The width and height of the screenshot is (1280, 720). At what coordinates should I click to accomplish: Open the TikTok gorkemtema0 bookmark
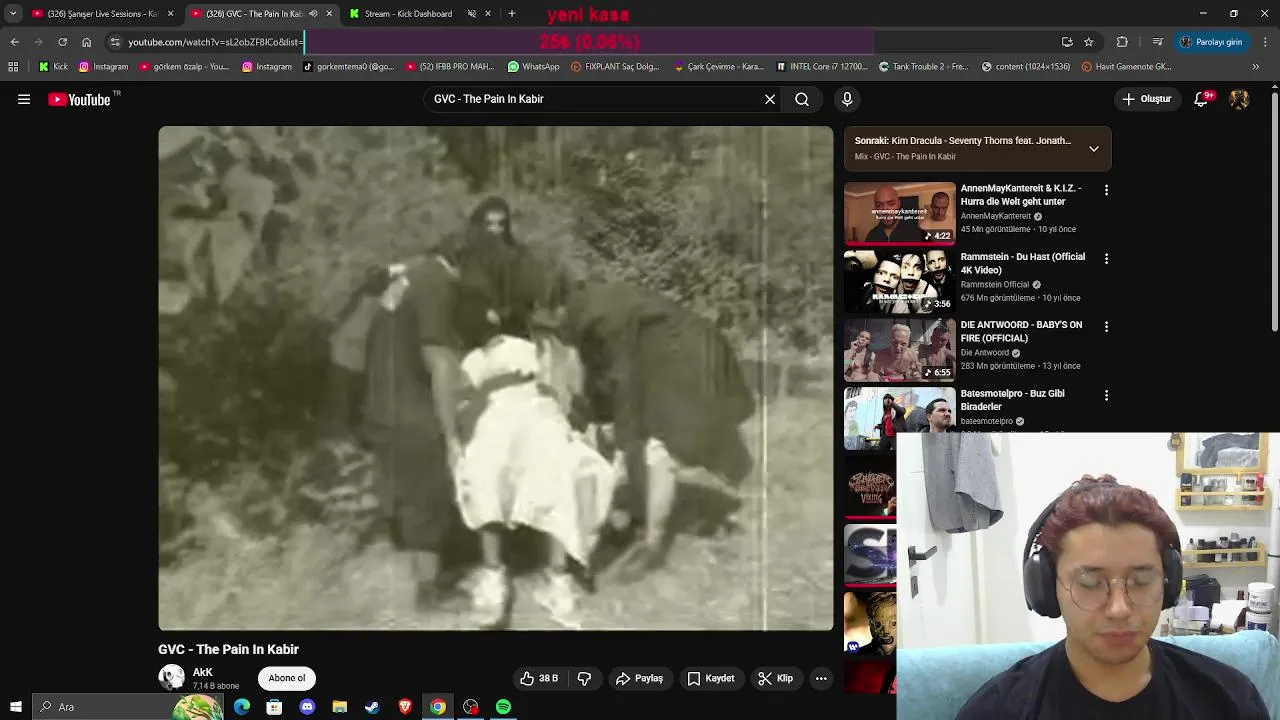[348, 67]
